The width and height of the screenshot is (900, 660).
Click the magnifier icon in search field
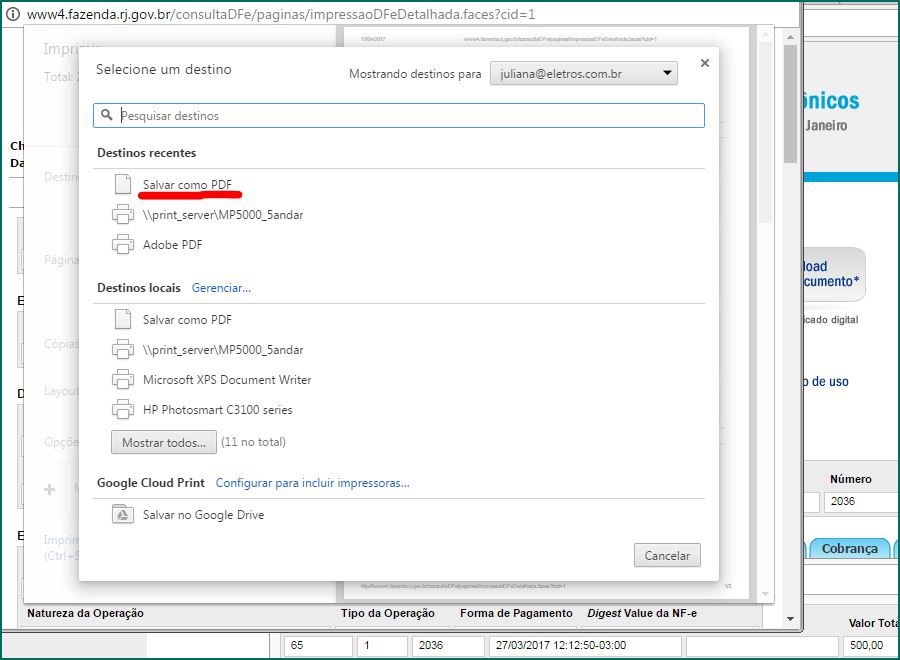(x=107, y=116)
